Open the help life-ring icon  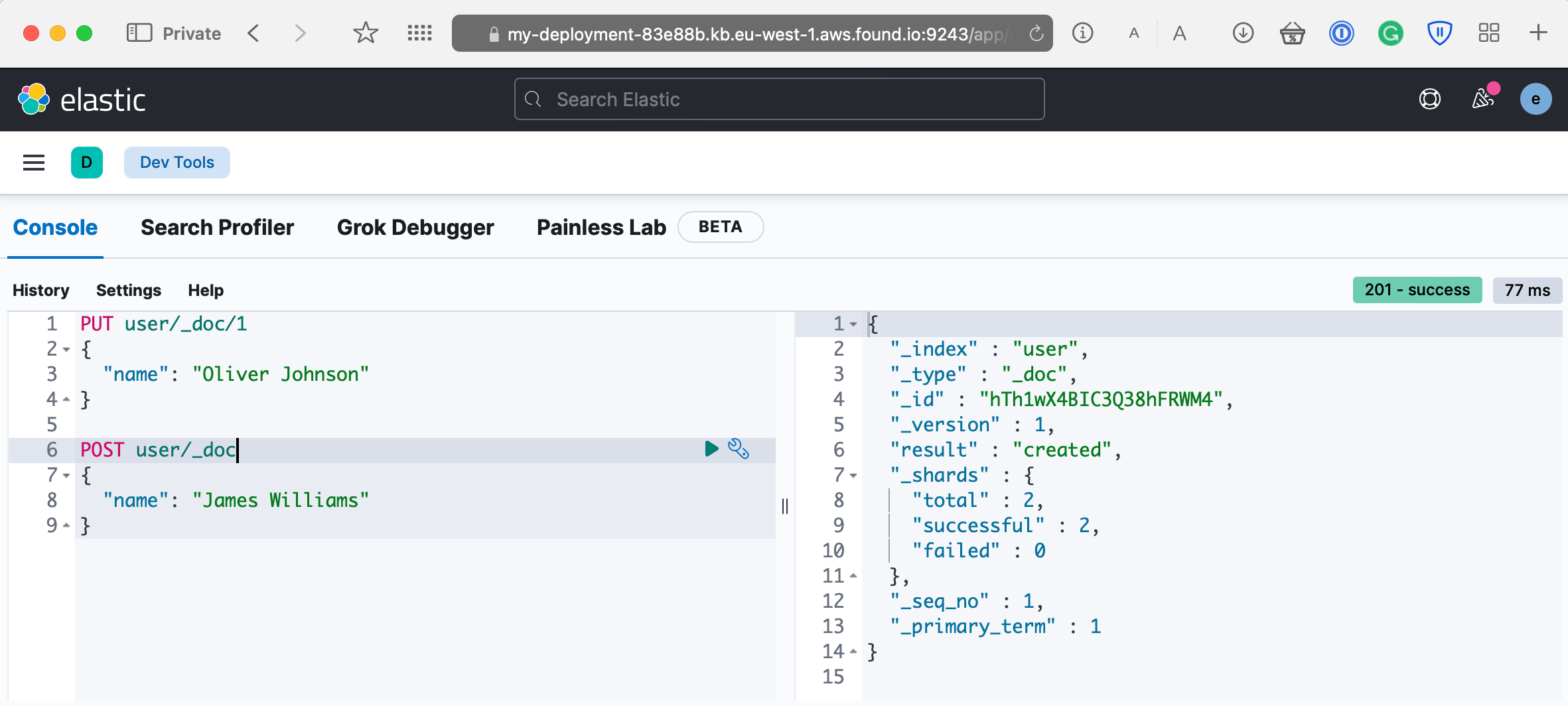tap(1430, 99)
